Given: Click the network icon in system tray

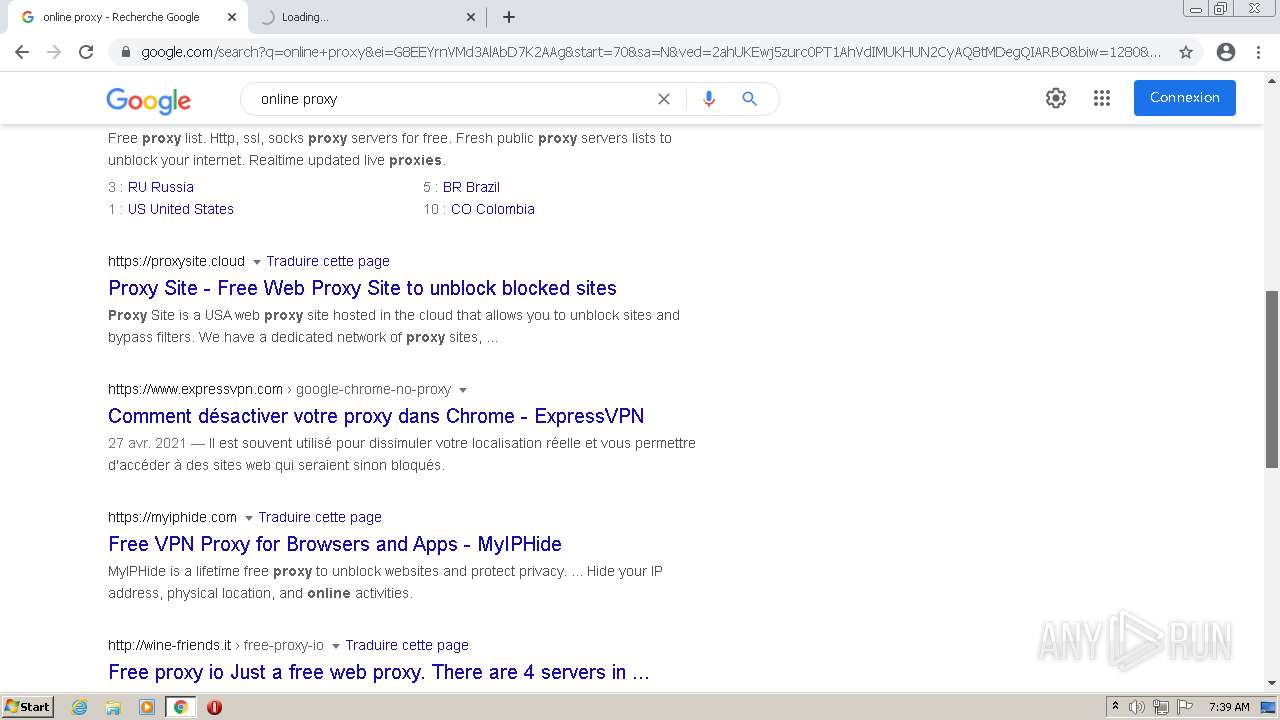Looking at the screenshot, I should coord(1161,707).
